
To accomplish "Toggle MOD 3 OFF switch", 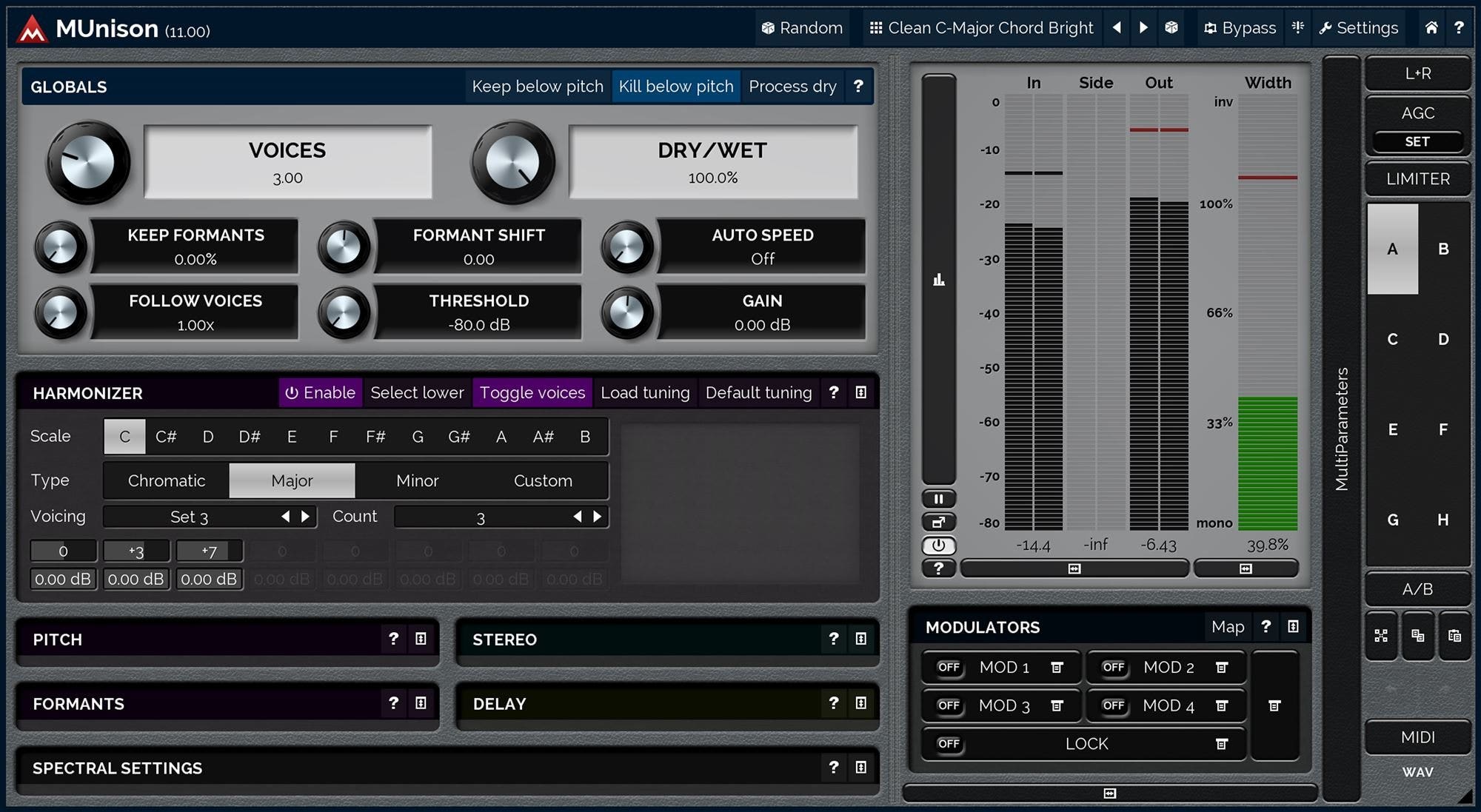I will [x=949, y=706].
